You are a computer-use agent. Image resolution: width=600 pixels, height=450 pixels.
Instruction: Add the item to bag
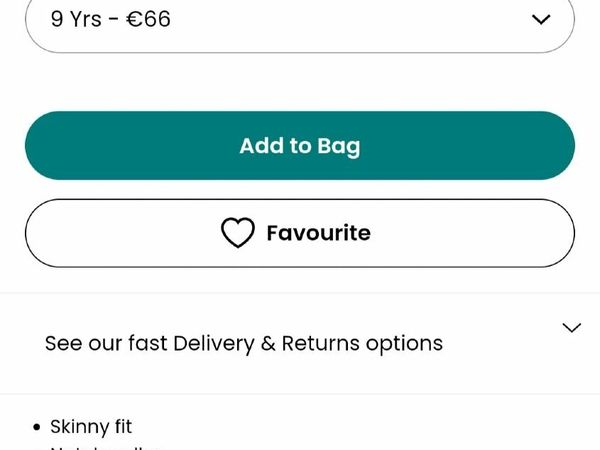300,145
